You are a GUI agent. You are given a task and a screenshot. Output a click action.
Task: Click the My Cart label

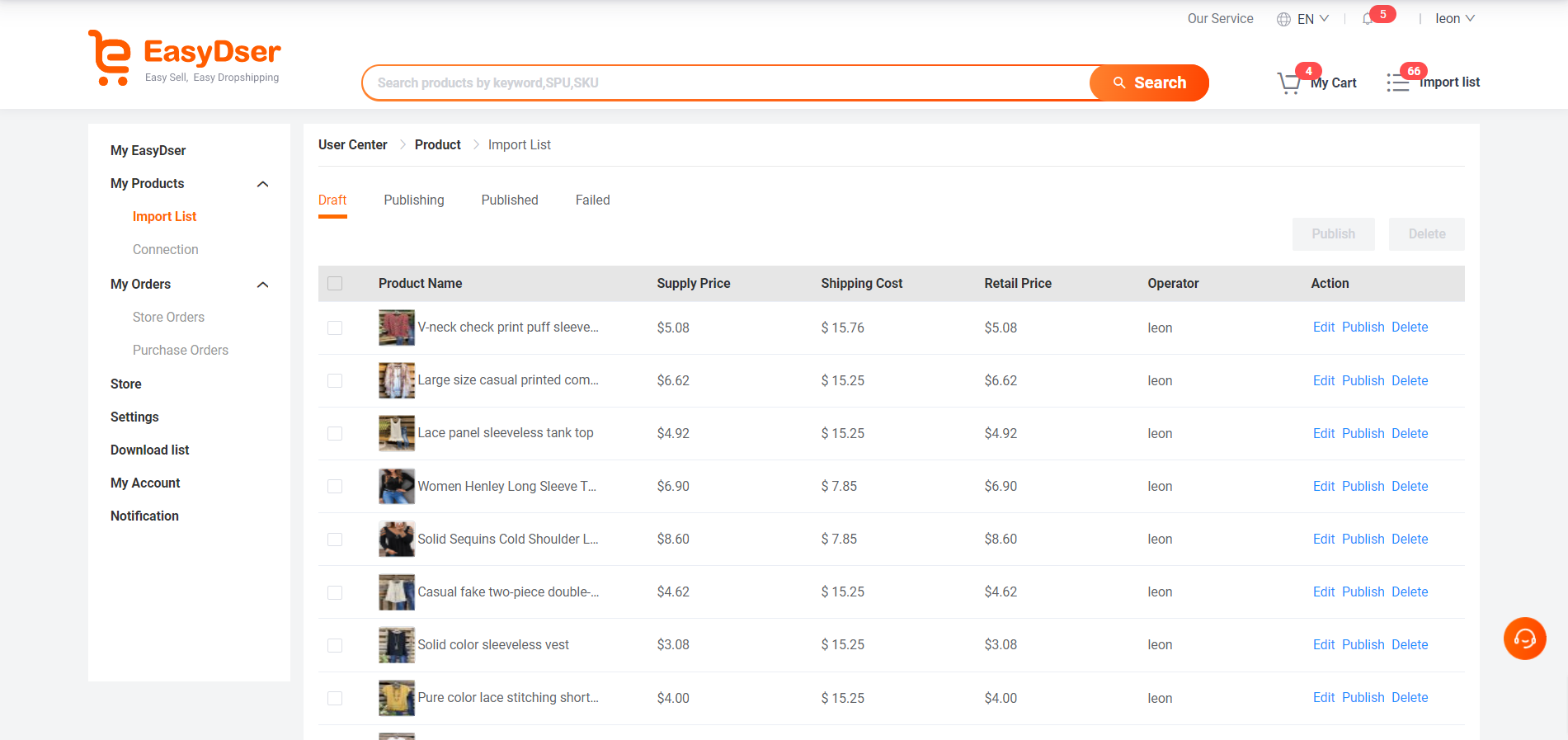click(x=1334, y=82)
